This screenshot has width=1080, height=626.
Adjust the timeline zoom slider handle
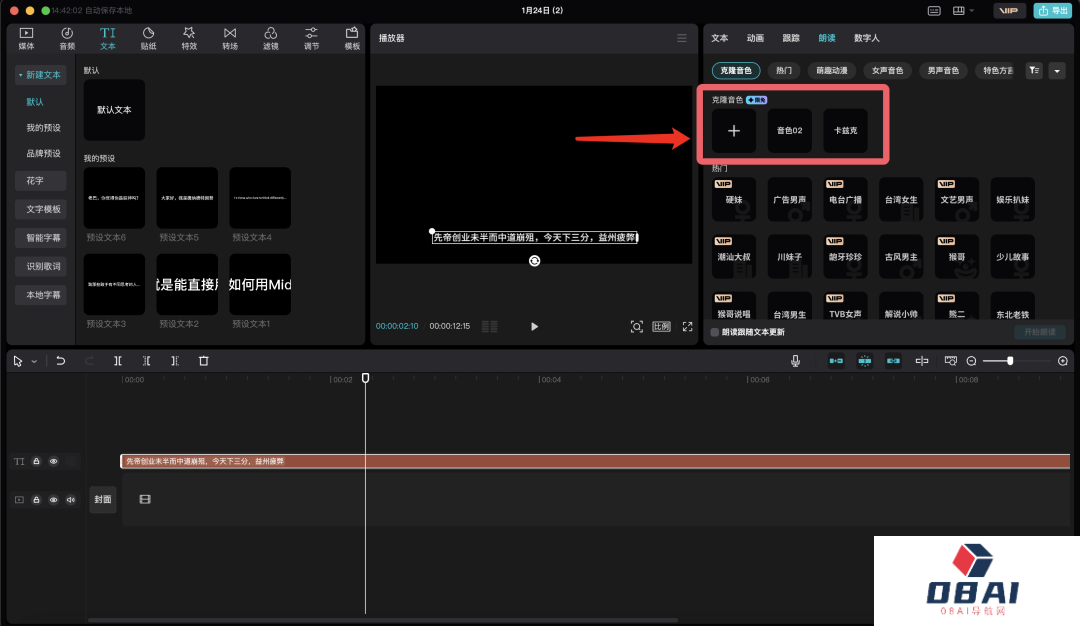coord(1010,361)
